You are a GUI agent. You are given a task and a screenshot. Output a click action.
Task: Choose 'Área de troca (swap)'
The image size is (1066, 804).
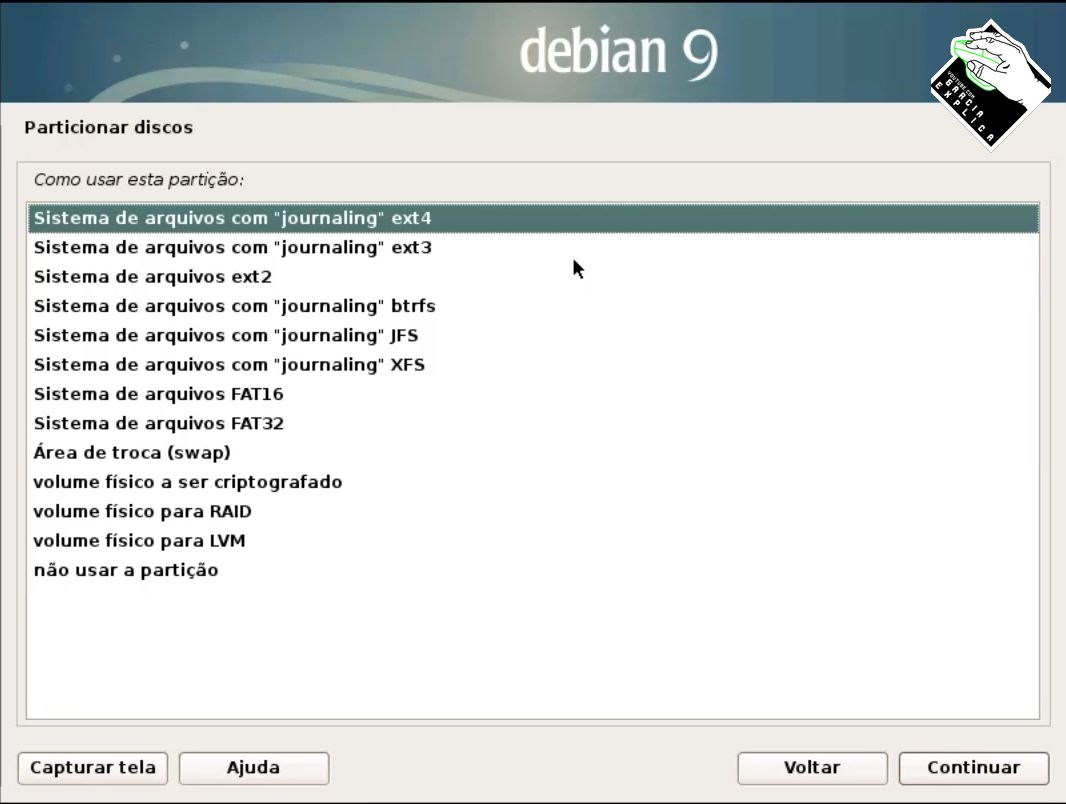[x=534, y=453]
